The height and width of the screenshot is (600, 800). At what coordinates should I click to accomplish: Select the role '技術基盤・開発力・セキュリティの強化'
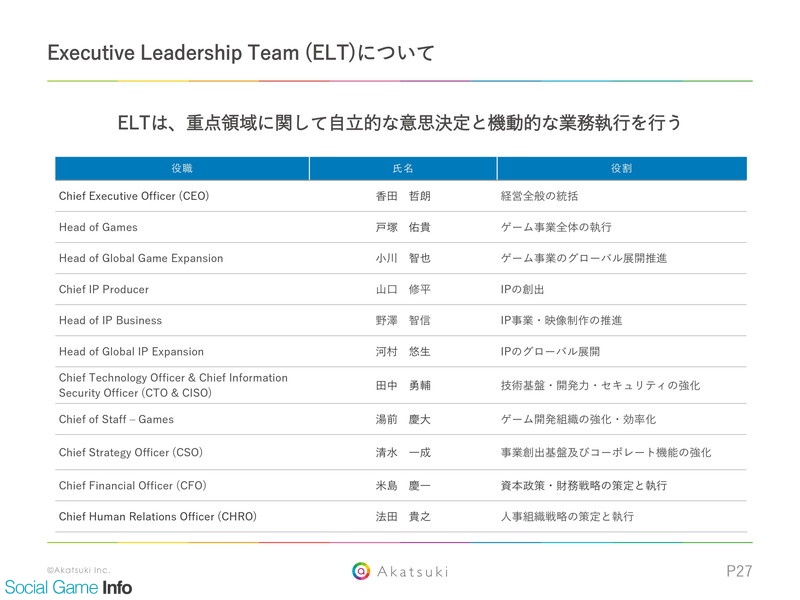pos(601,385)
